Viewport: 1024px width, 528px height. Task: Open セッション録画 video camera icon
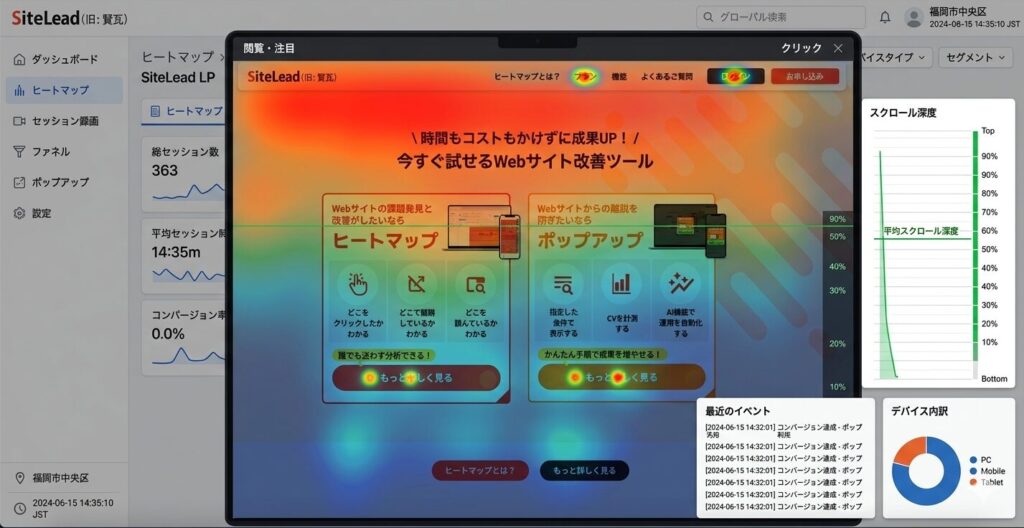(19, 121)
